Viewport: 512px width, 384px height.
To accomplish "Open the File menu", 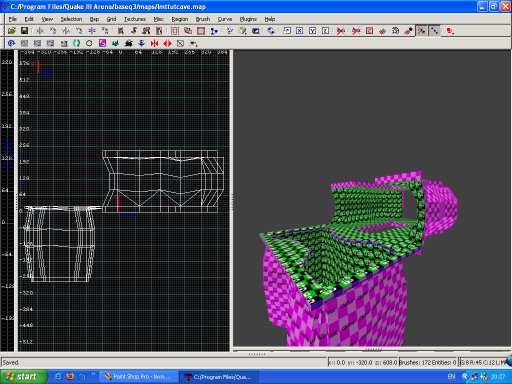I will [x=13, y=19].
